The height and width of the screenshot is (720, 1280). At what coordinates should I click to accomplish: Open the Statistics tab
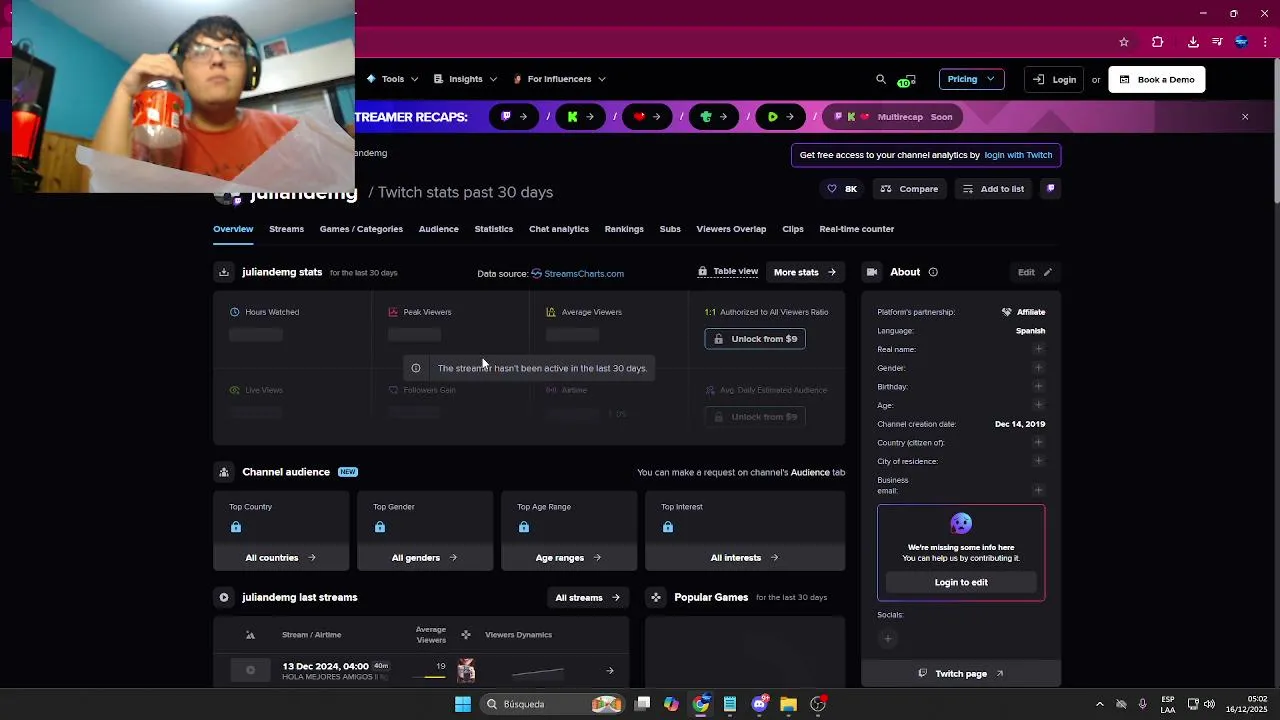[493, 229]
